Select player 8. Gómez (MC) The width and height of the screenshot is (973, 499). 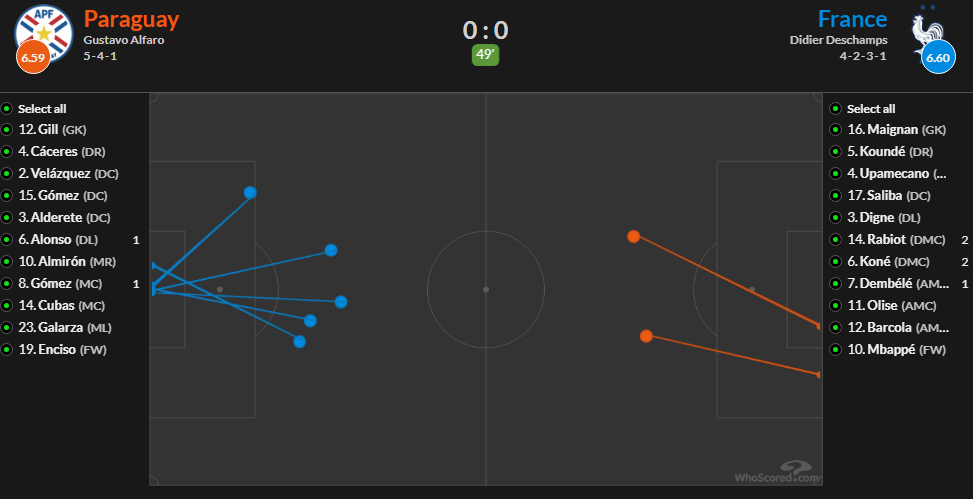point(60,284)
